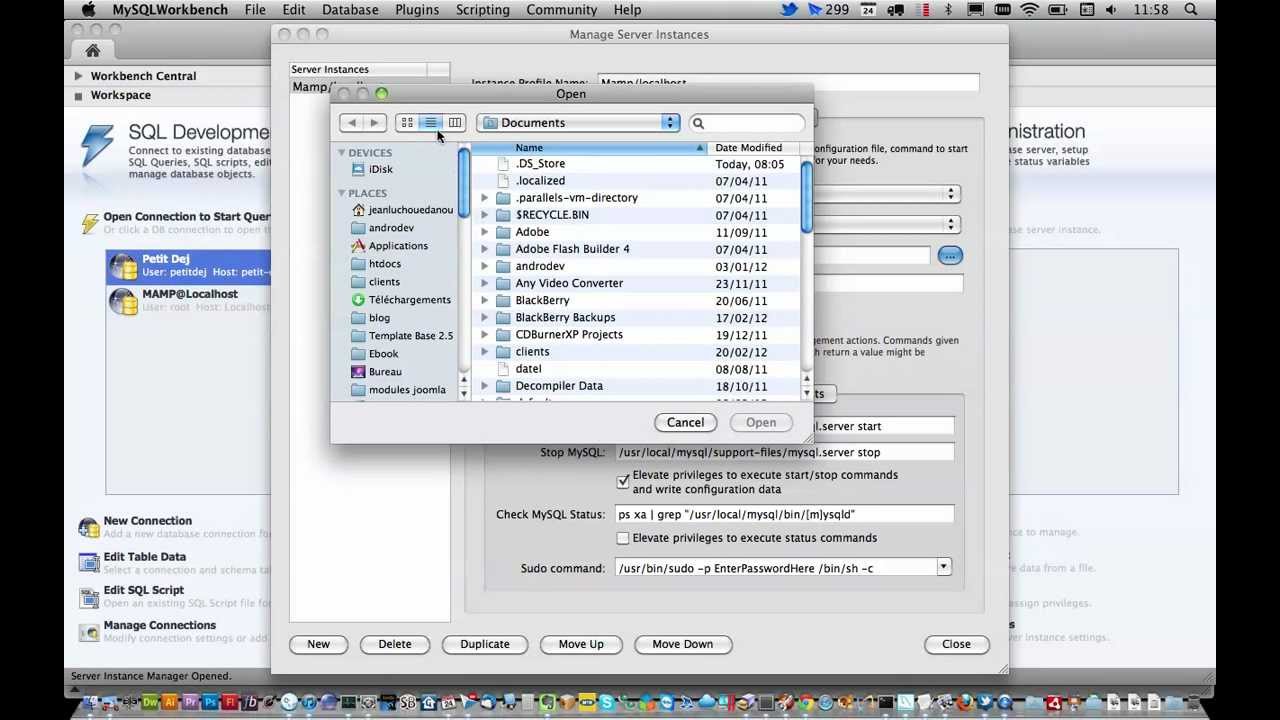Click the Check MySQL Status field
1280x720 pixels.
[x=784, y=514]
